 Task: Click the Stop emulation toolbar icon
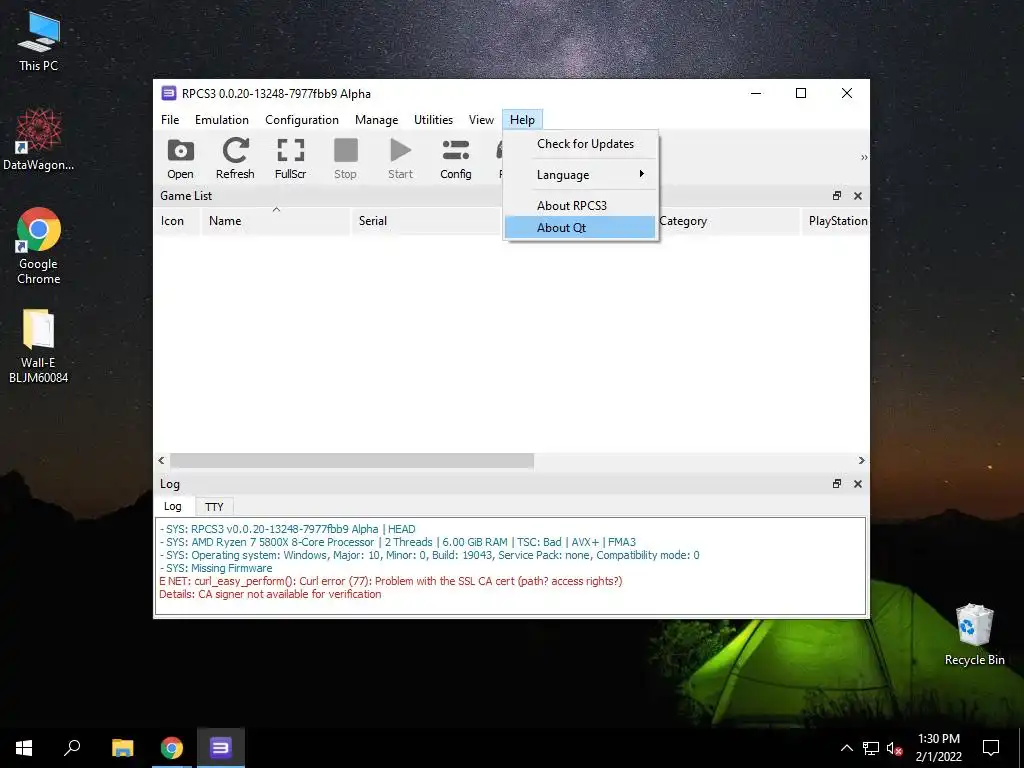coord(345,158)
